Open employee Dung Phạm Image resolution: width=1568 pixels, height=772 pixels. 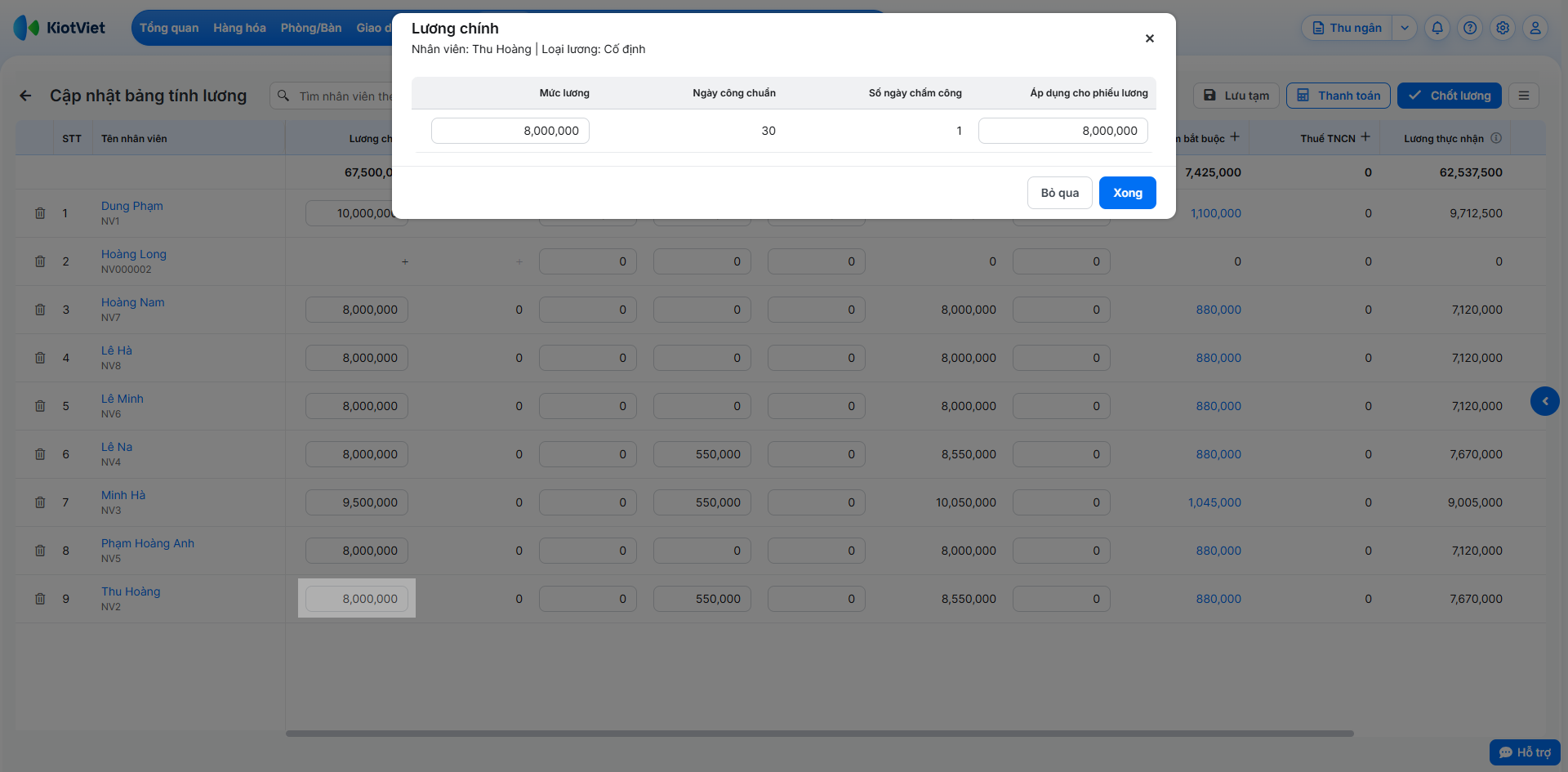[132, 206]
